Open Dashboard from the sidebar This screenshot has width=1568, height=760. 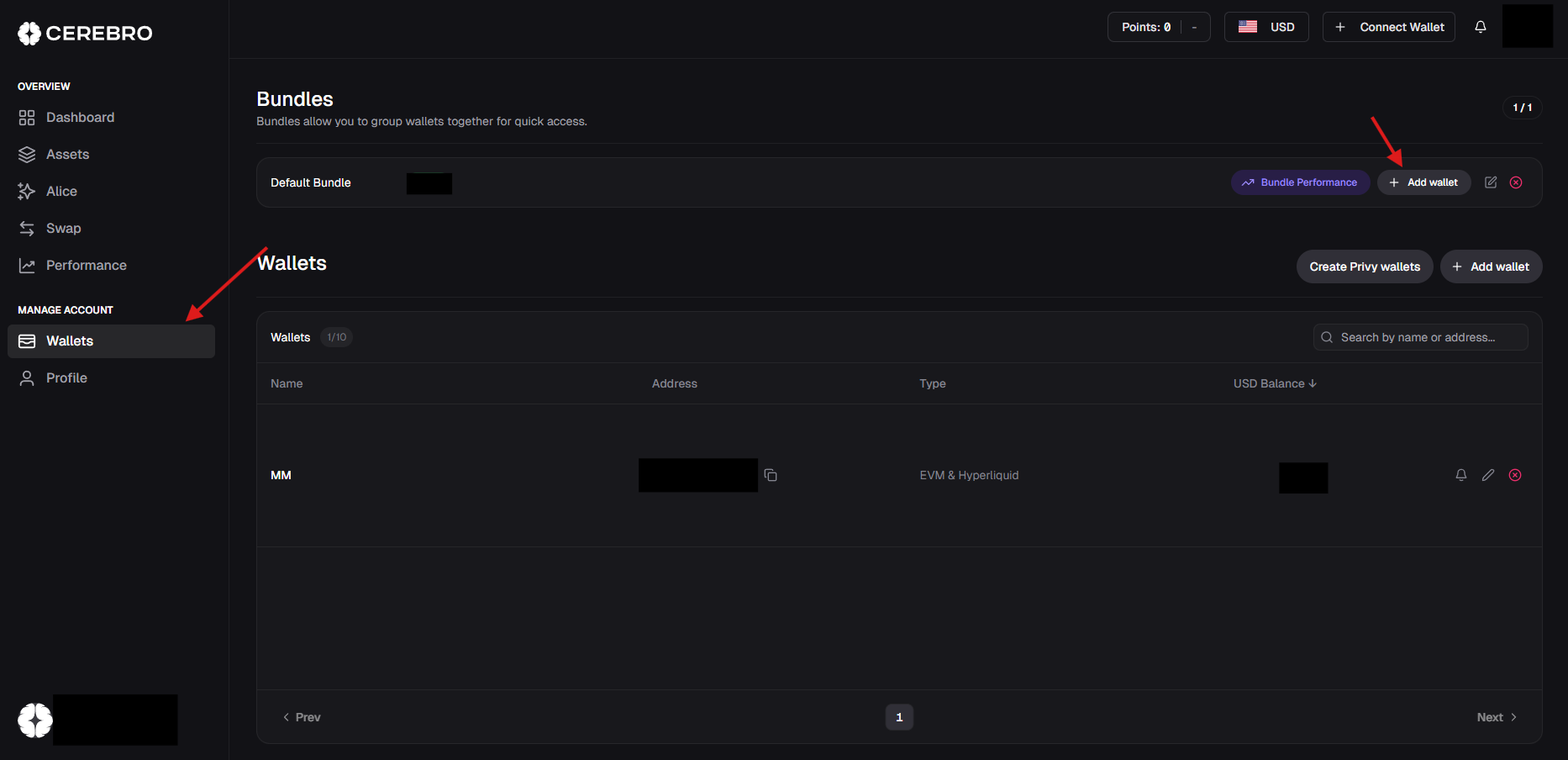[x=80, y=118]
